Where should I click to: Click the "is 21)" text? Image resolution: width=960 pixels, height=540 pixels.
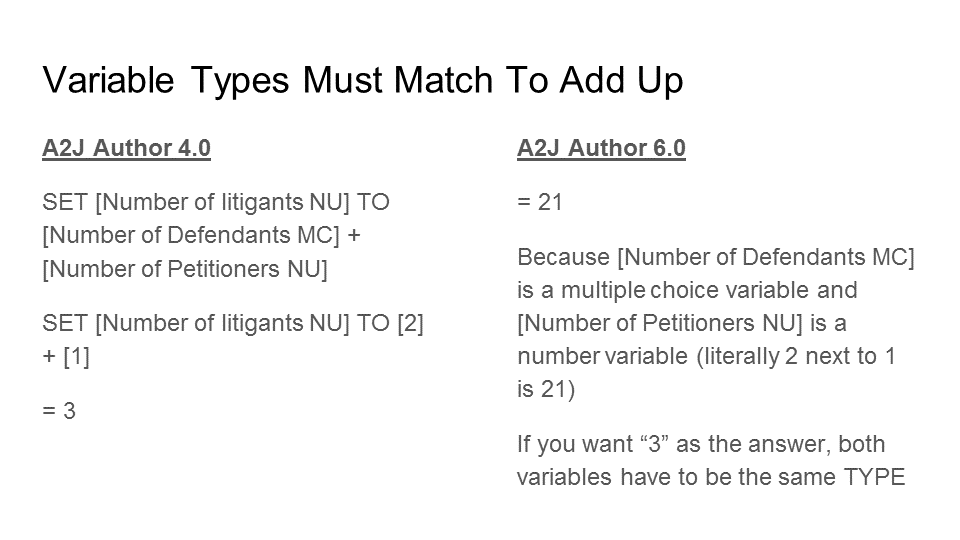pos(546,390)
